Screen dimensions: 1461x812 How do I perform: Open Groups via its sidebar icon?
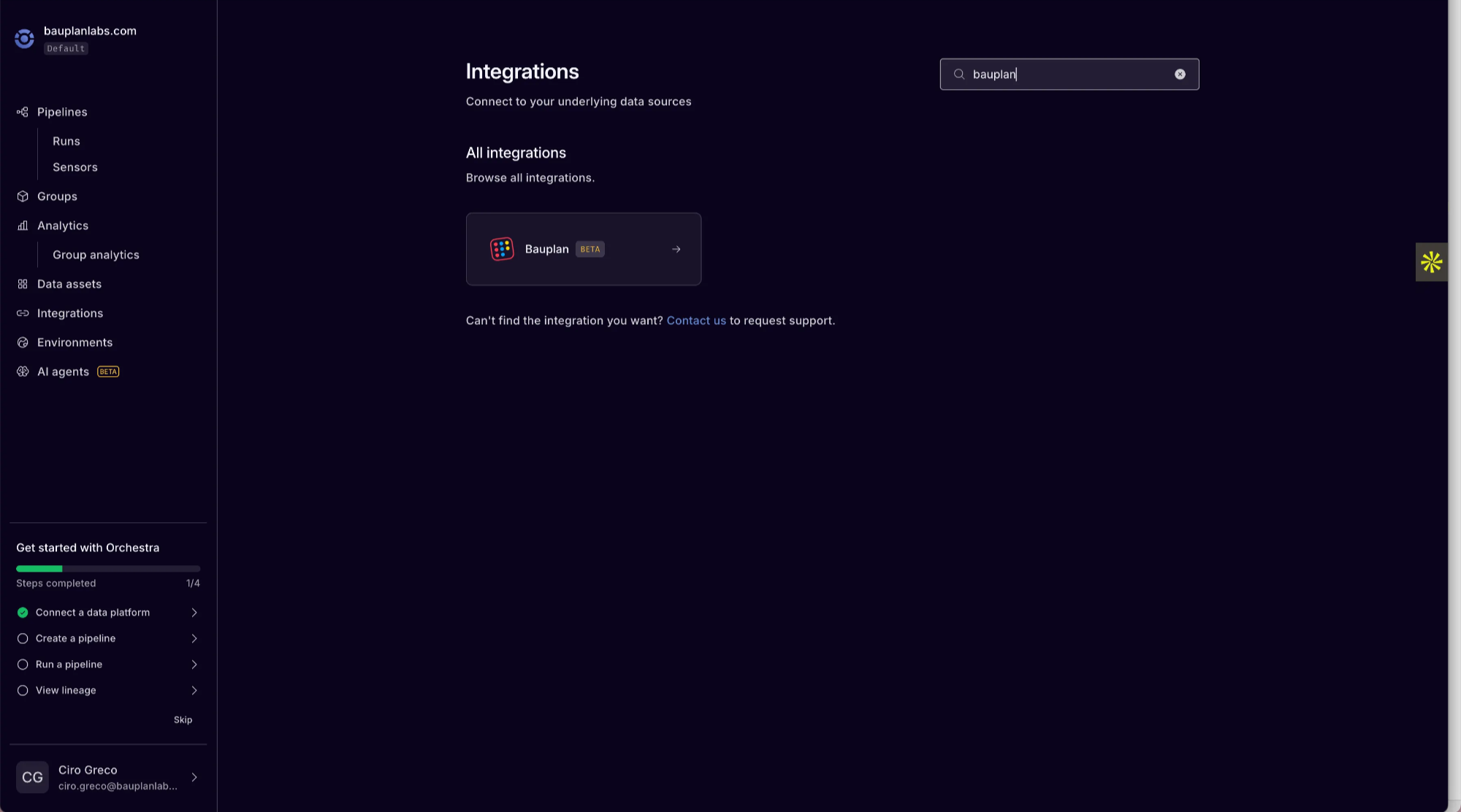point(23,196)
